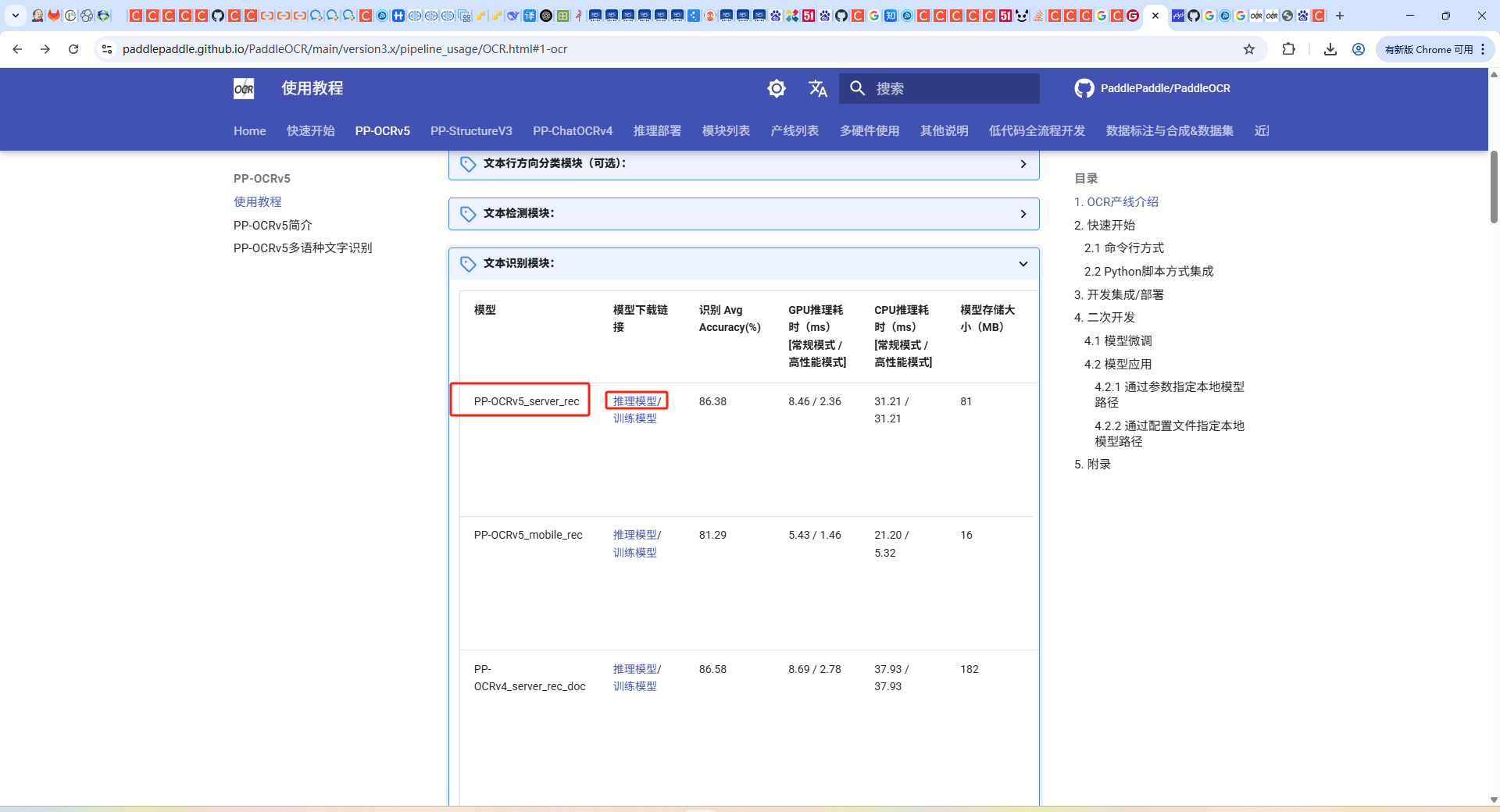Click the 86.38 accuracy value
The image size is (1500, 812).
click(x=712, y=401)
